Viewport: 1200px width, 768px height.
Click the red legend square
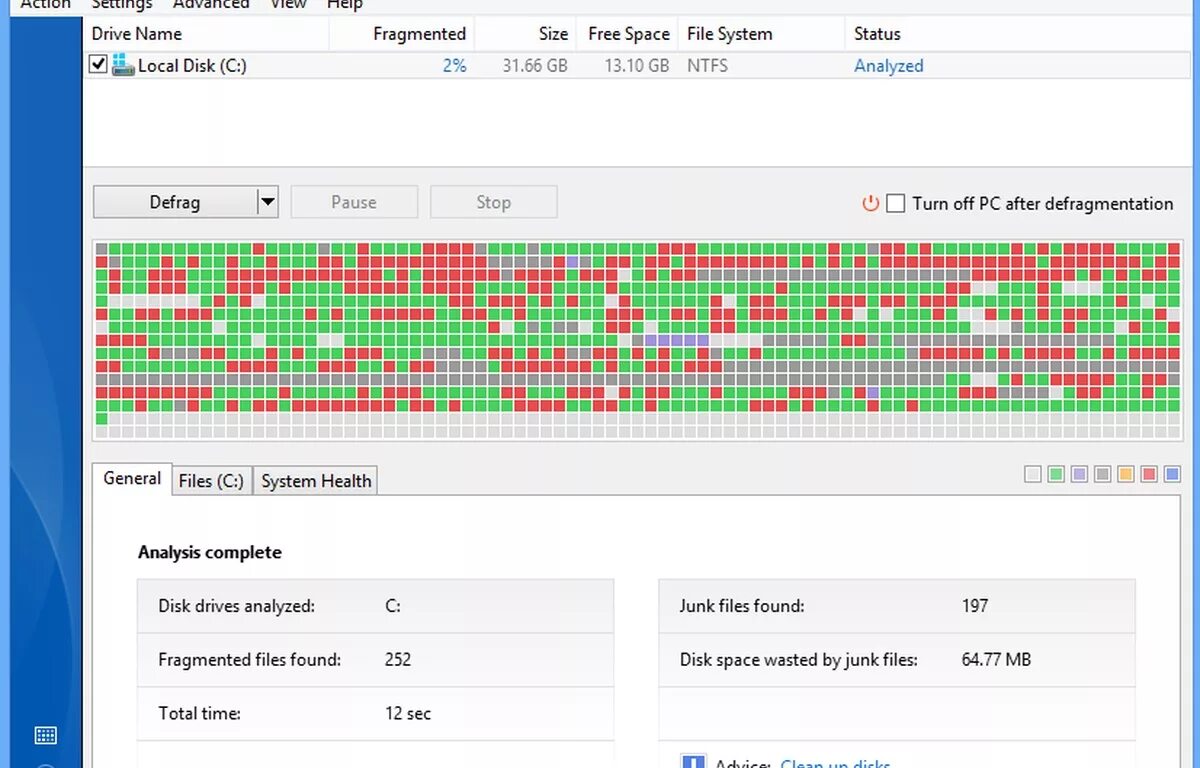click(x=1149, y=474)
